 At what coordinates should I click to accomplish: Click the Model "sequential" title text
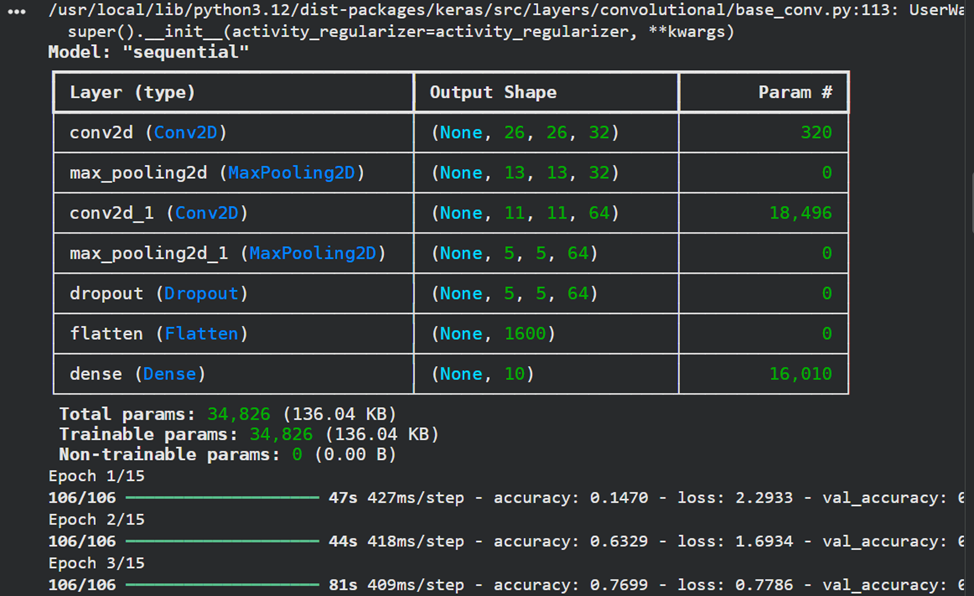(x=148, y=51)
